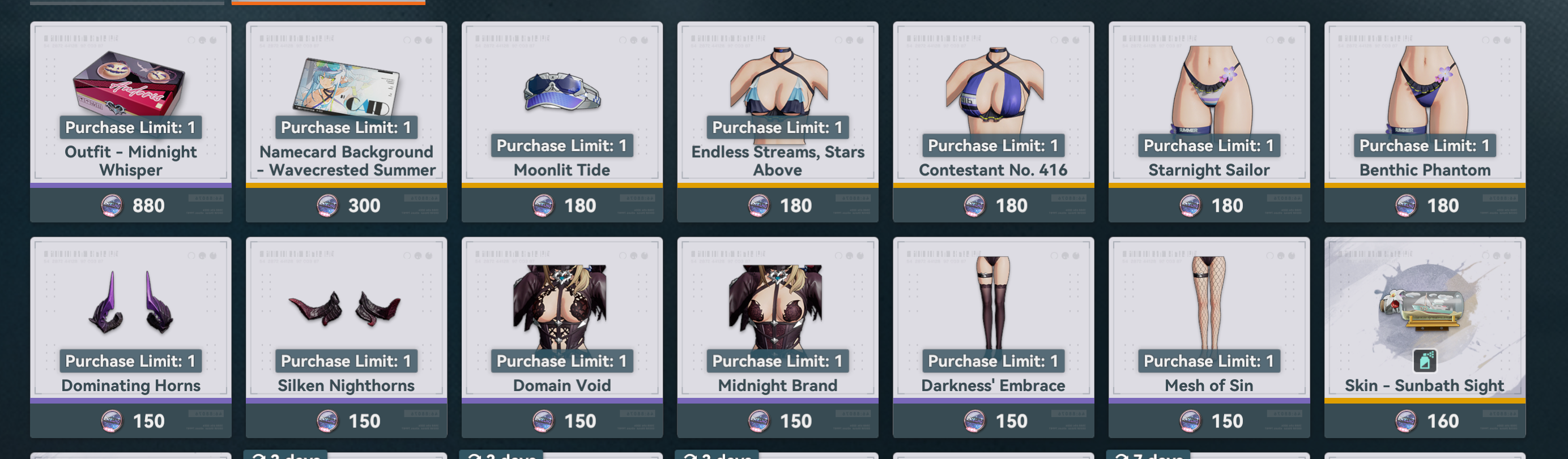Buy Moonlit Tide for 180 coins
The height and width of the screenshot is (459, 1568).
tap(562, 205)
